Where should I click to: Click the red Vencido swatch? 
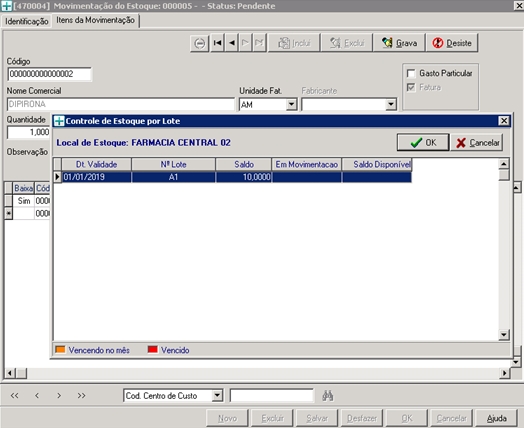click(x=153, y=350)
